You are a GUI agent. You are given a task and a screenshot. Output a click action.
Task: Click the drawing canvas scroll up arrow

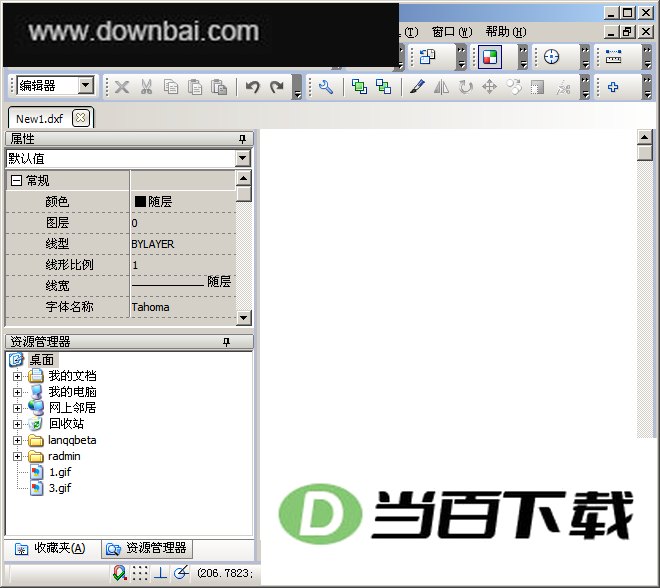coord(645,137)
